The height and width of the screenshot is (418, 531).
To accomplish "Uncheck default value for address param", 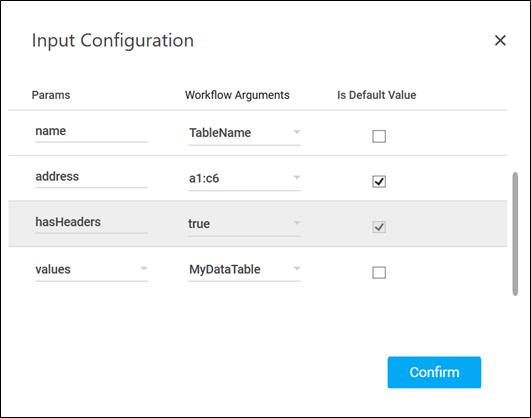I will tap(379, 182).
